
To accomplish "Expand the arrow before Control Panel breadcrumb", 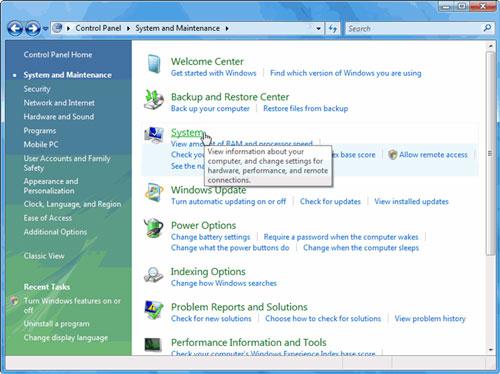I will (x=68, y=29).
